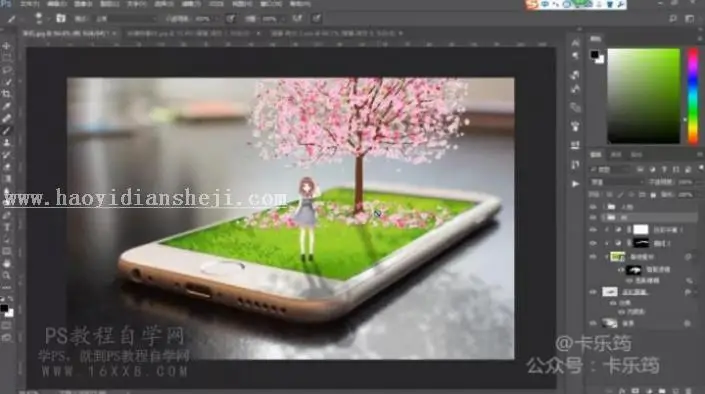The height and width of the screenshot is (394, 705).
Task: Select the Rectangle shape tool
Action: pos(7,251)
